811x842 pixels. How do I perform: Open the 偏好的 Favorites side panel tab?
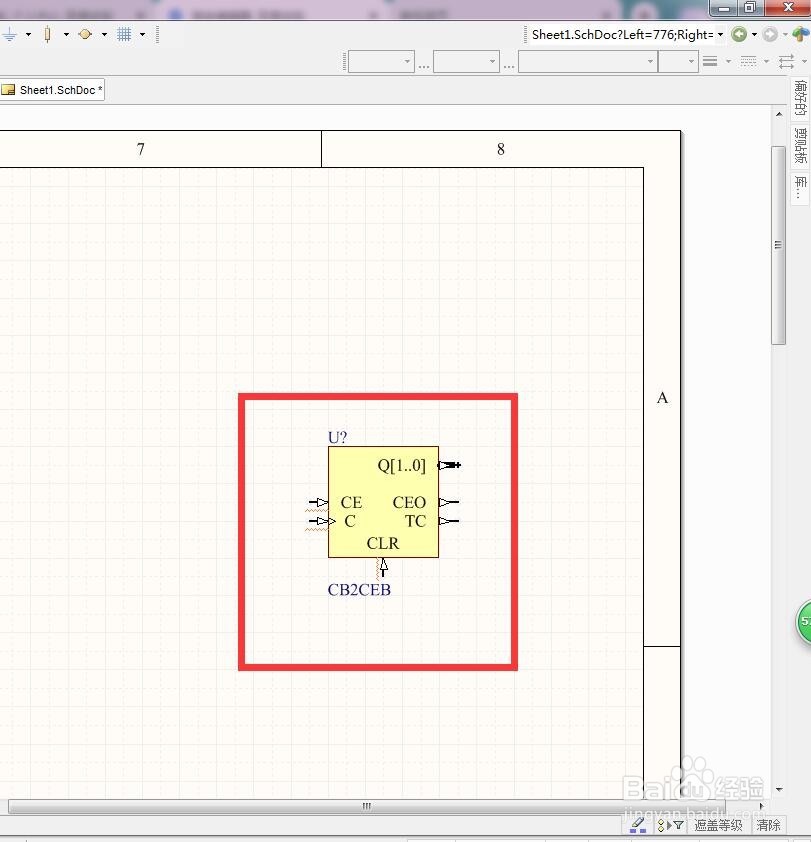[801, 98]
